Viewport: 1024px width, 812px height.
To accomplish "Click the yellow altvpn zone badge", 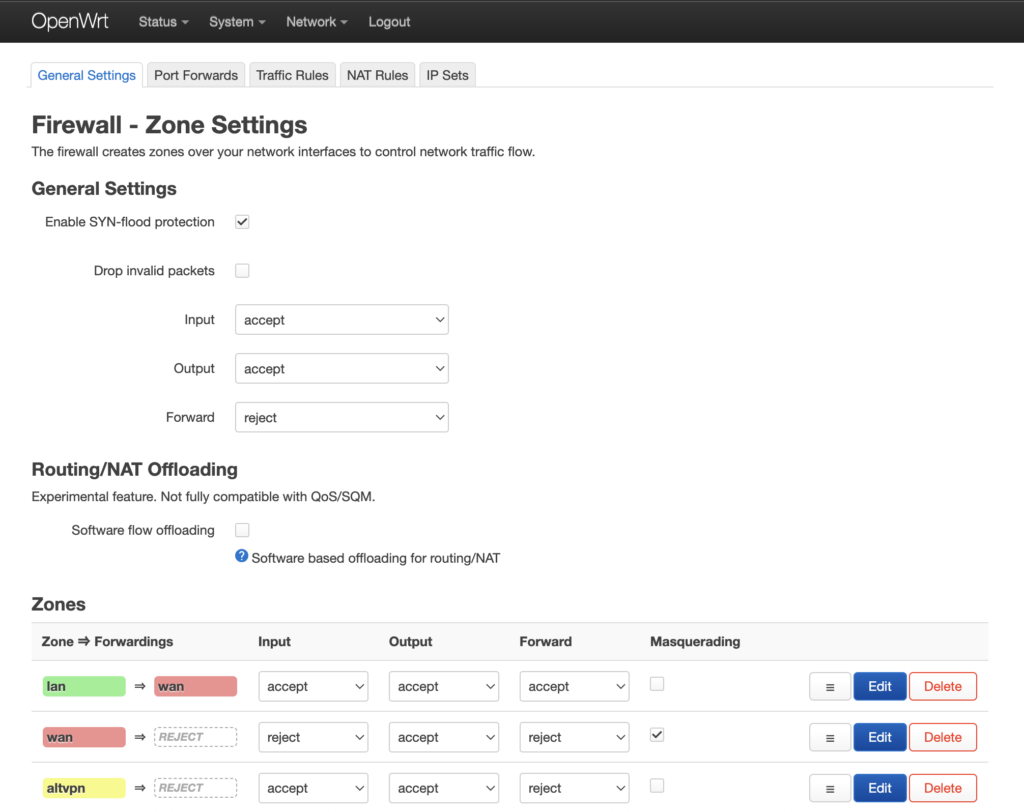I will 84,788.
